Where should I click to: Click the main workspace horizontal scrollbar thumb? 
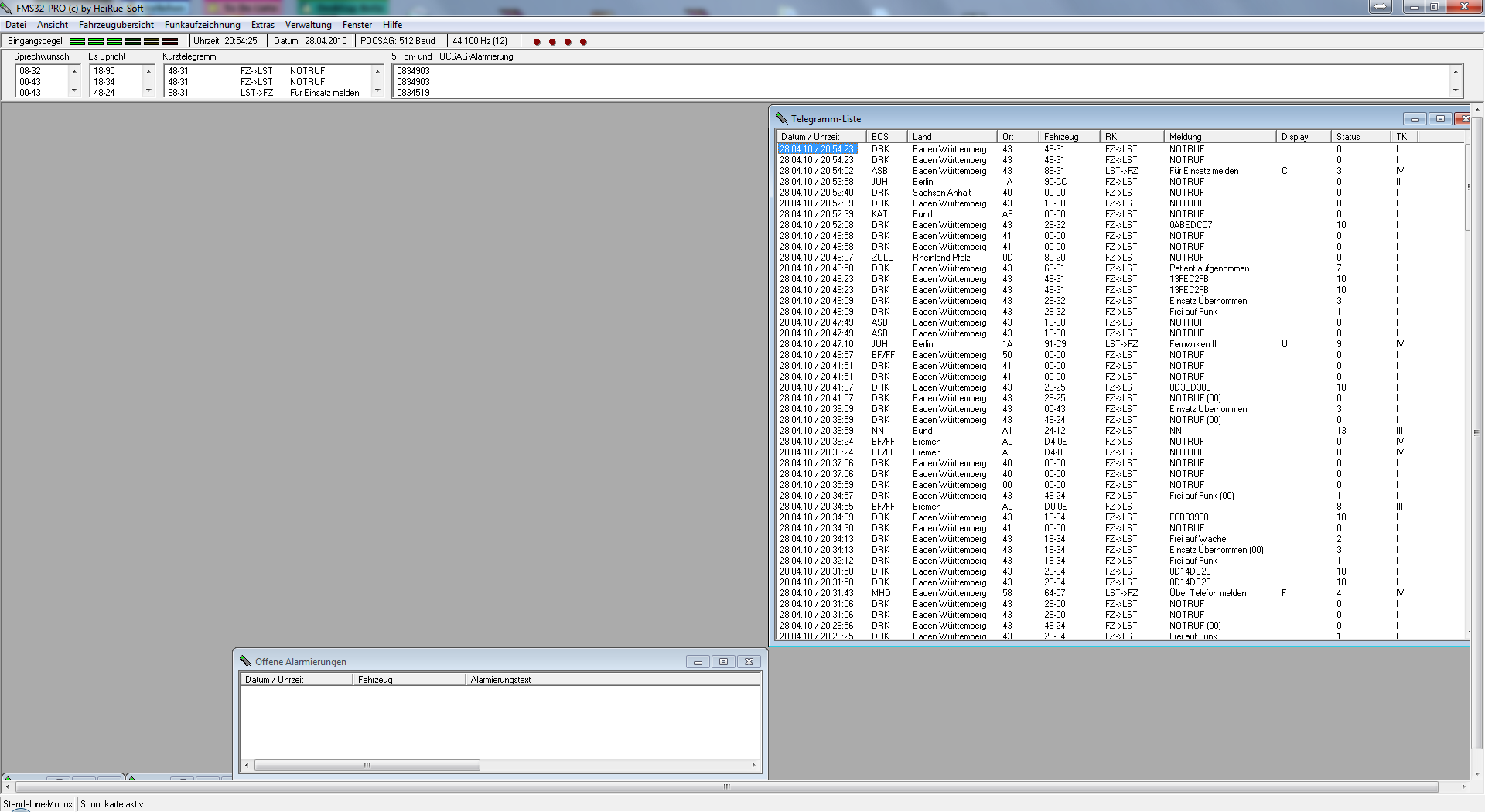(727, 787)
